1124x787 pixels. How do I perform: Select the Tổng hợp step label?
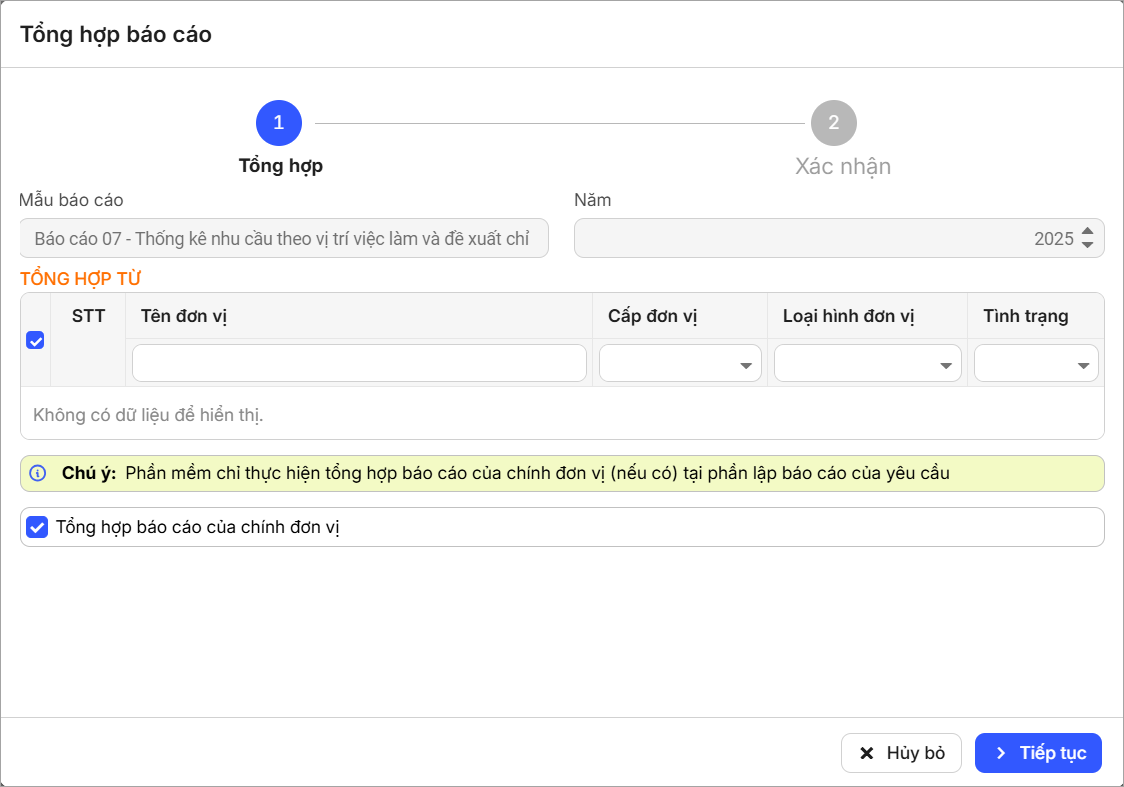(x=280, y=166)
